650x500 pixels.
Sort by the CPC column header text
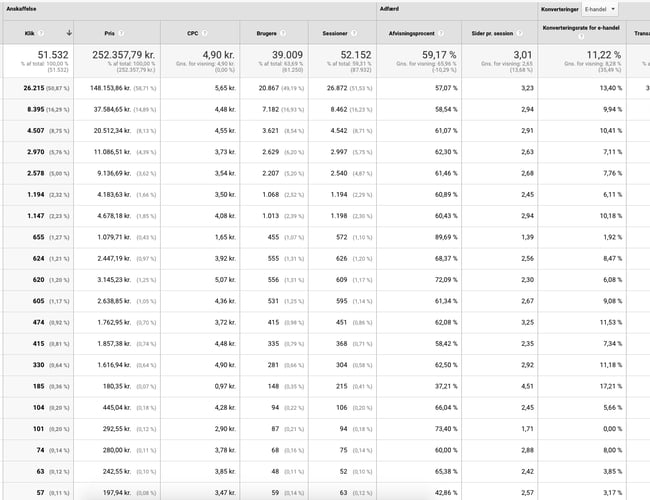tap(192, 33)
